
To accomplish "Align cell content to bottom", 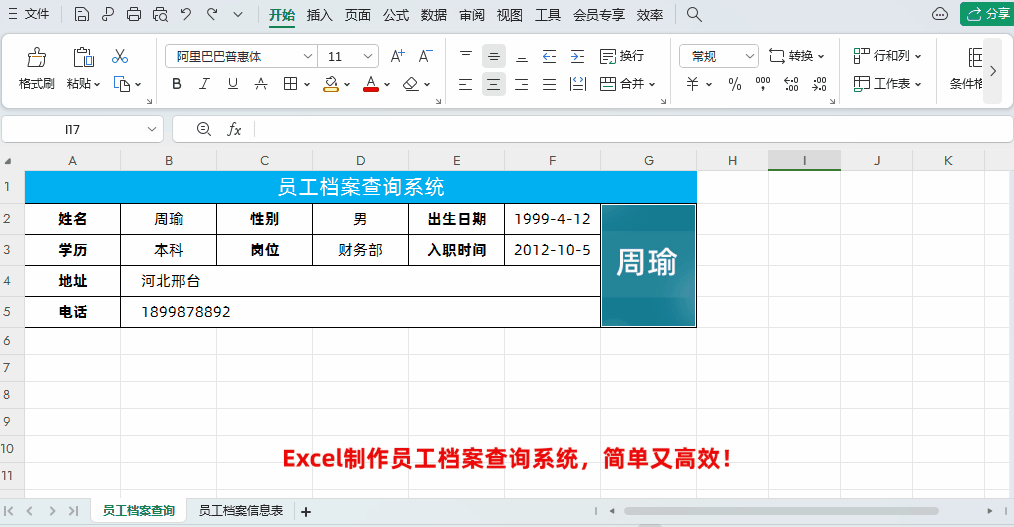I will click(522, 56).
